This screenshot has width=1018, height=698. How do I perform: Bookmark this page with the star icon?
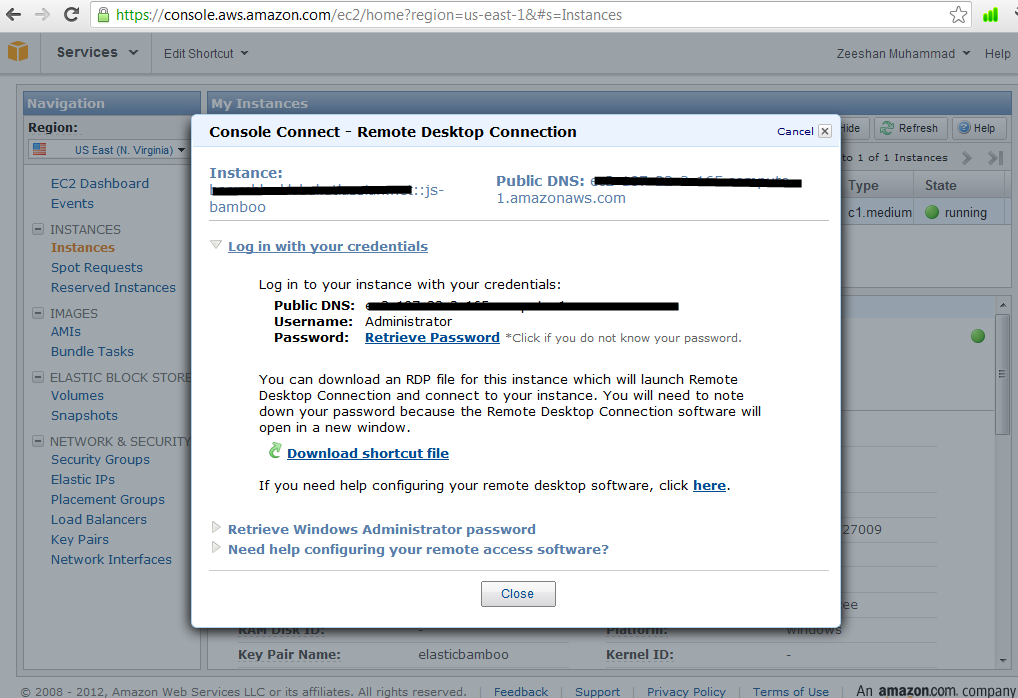958,15
